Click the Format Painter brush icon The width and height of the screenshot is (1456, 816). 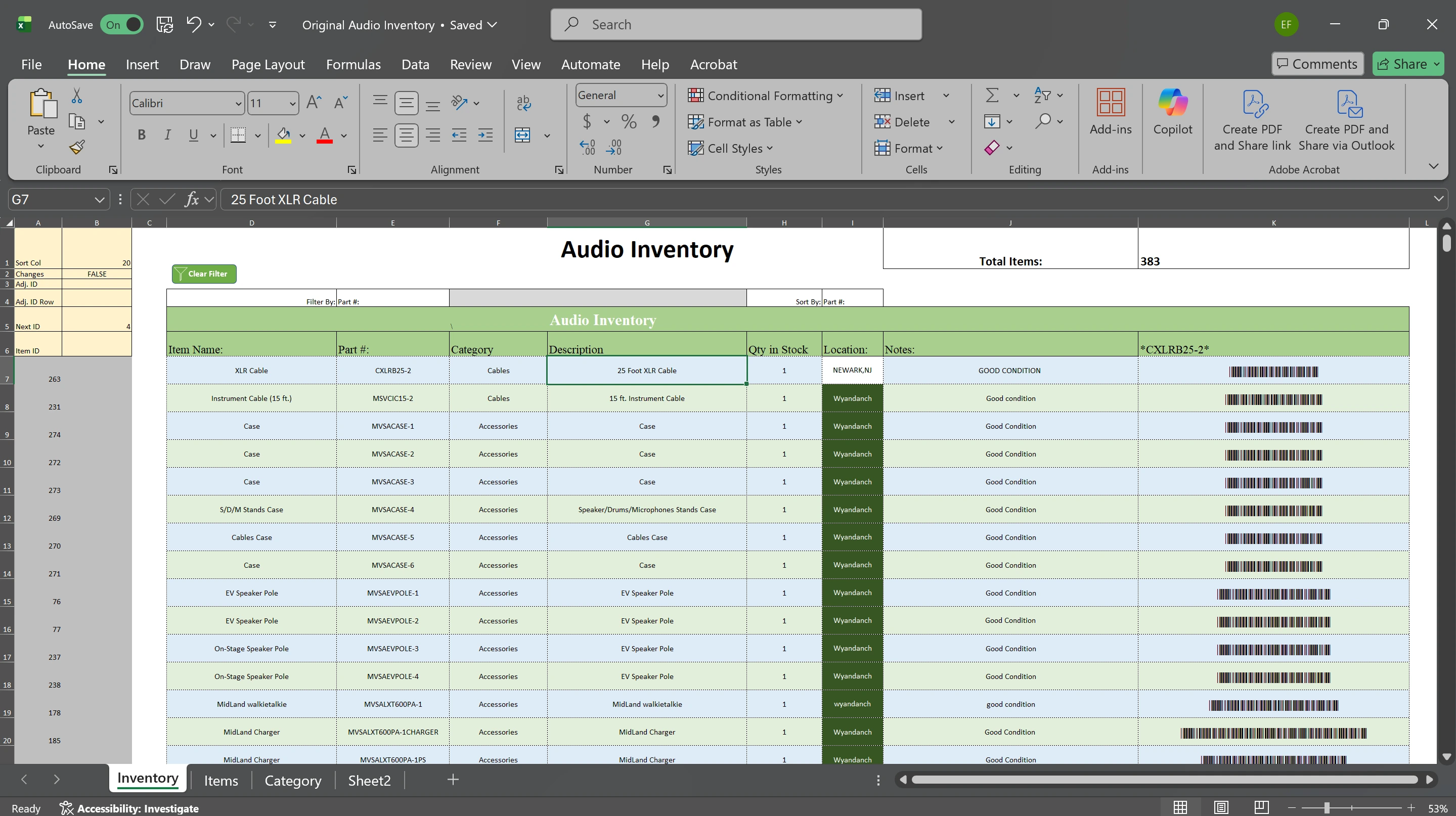(x=77, y=148)
